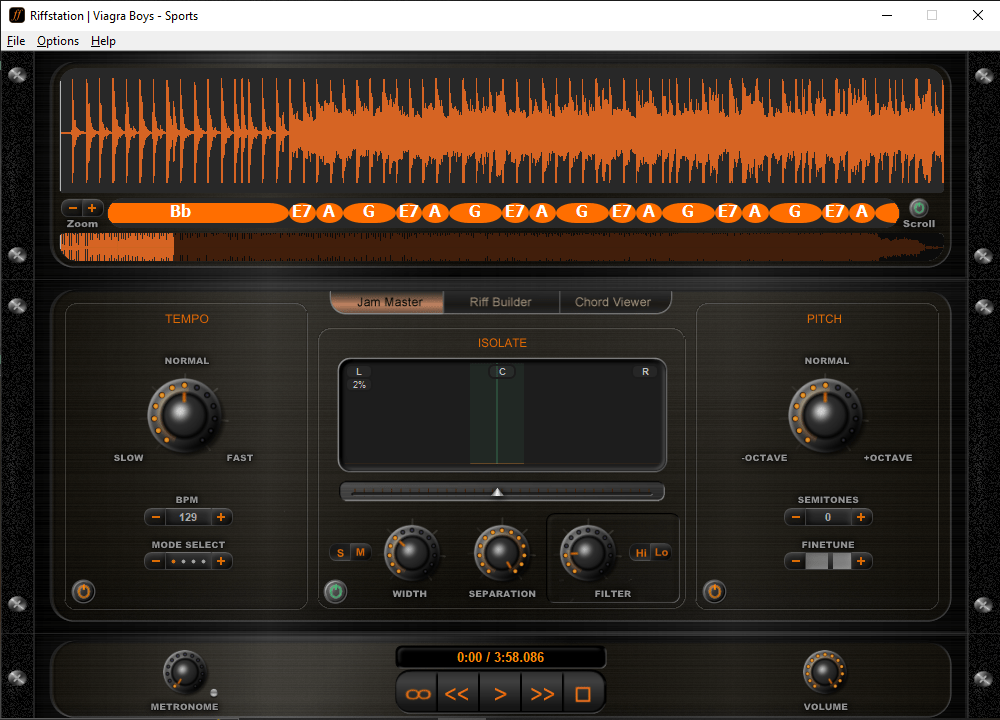Click the Metronome knob
Screen dimensions: 1000x720
[x=185, y=672]
